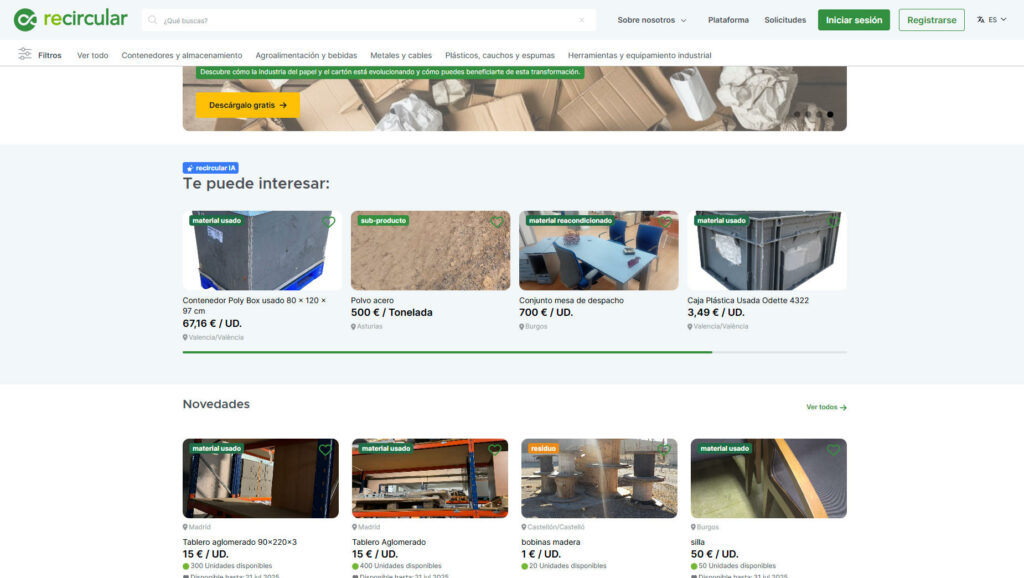Click Conjunto mesa de despacho title
1024x578 pixels.
point(571,300)
